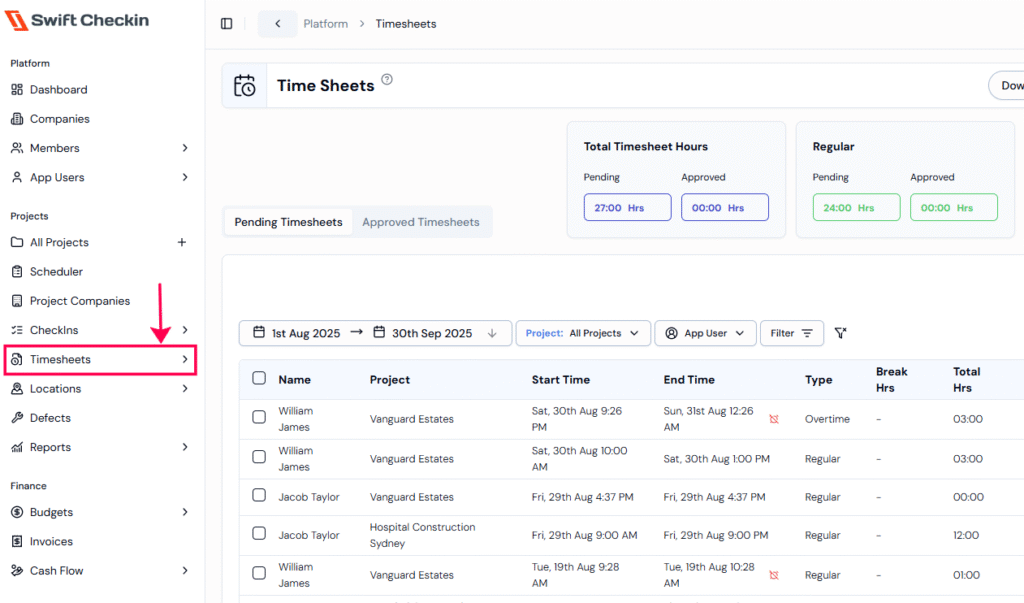Click the help icon beside Time Sheets
Image resolution: width=1024 pixels, height=603 pixels.
(387, 80)
